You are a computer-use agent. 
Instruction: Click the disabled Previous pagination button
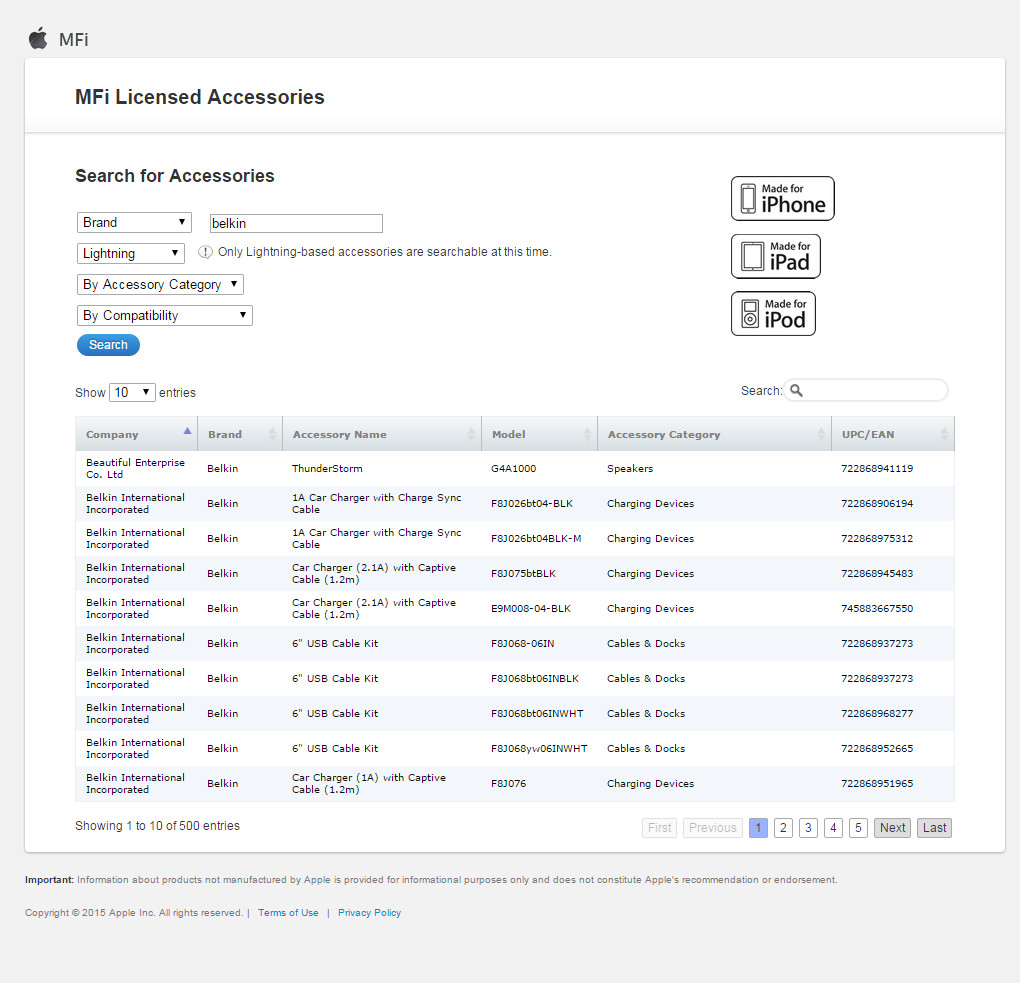click(x=712, y=828)
